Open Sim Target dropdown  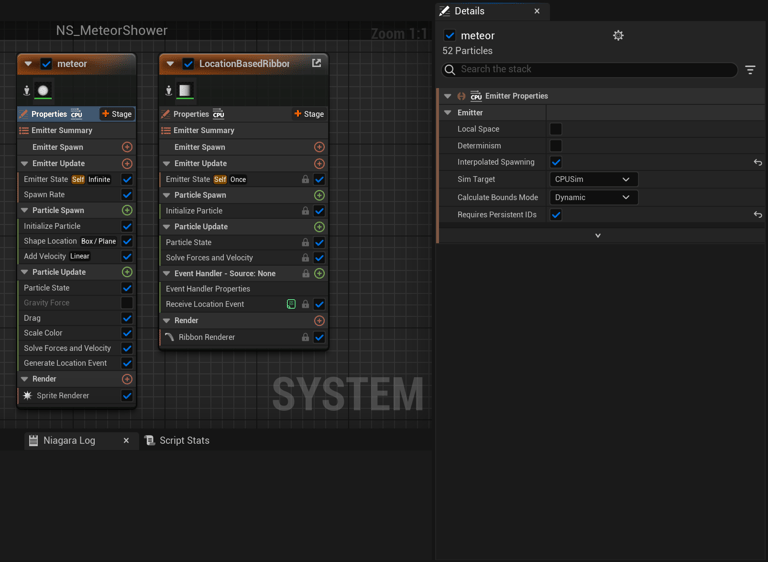[x=594, y=179]
